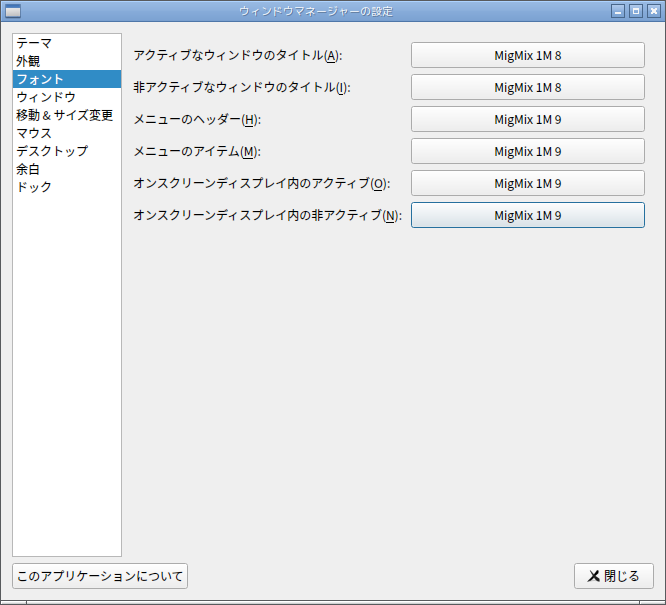
Task: Close window using title bar X icon
Action: 654,11
